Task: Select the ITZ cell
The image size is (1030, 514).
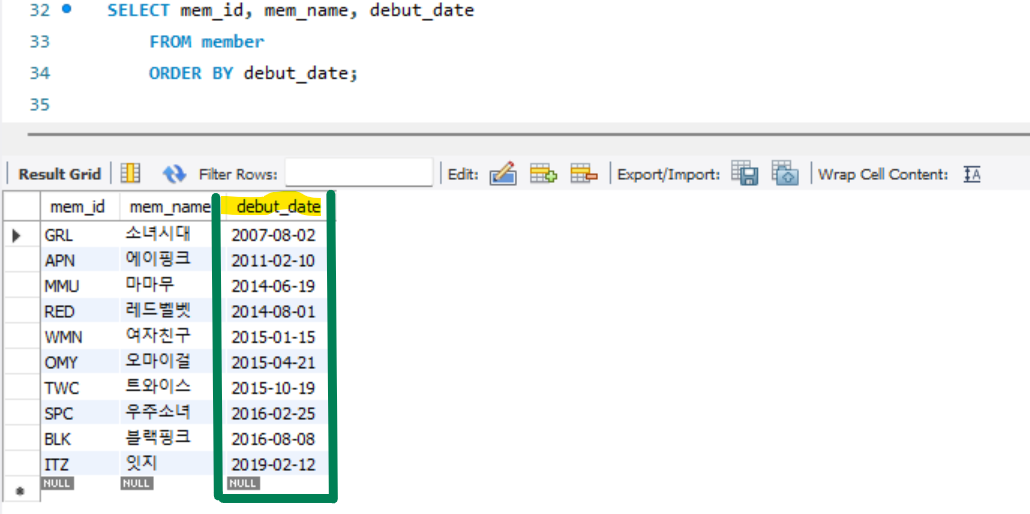Action: pyautogui.click(x=80, y=465)
